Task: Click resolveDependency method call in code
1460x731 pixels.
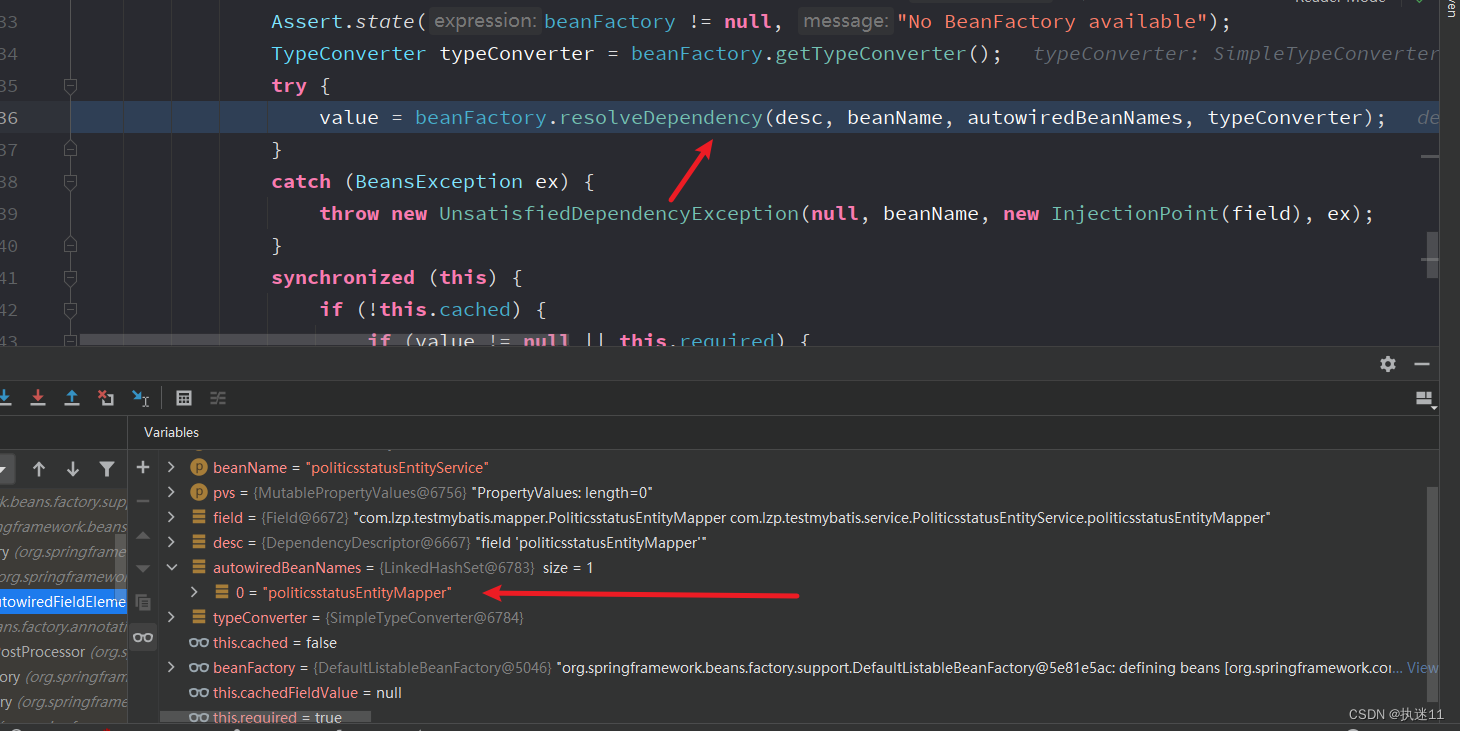Action: coord(660,118)
